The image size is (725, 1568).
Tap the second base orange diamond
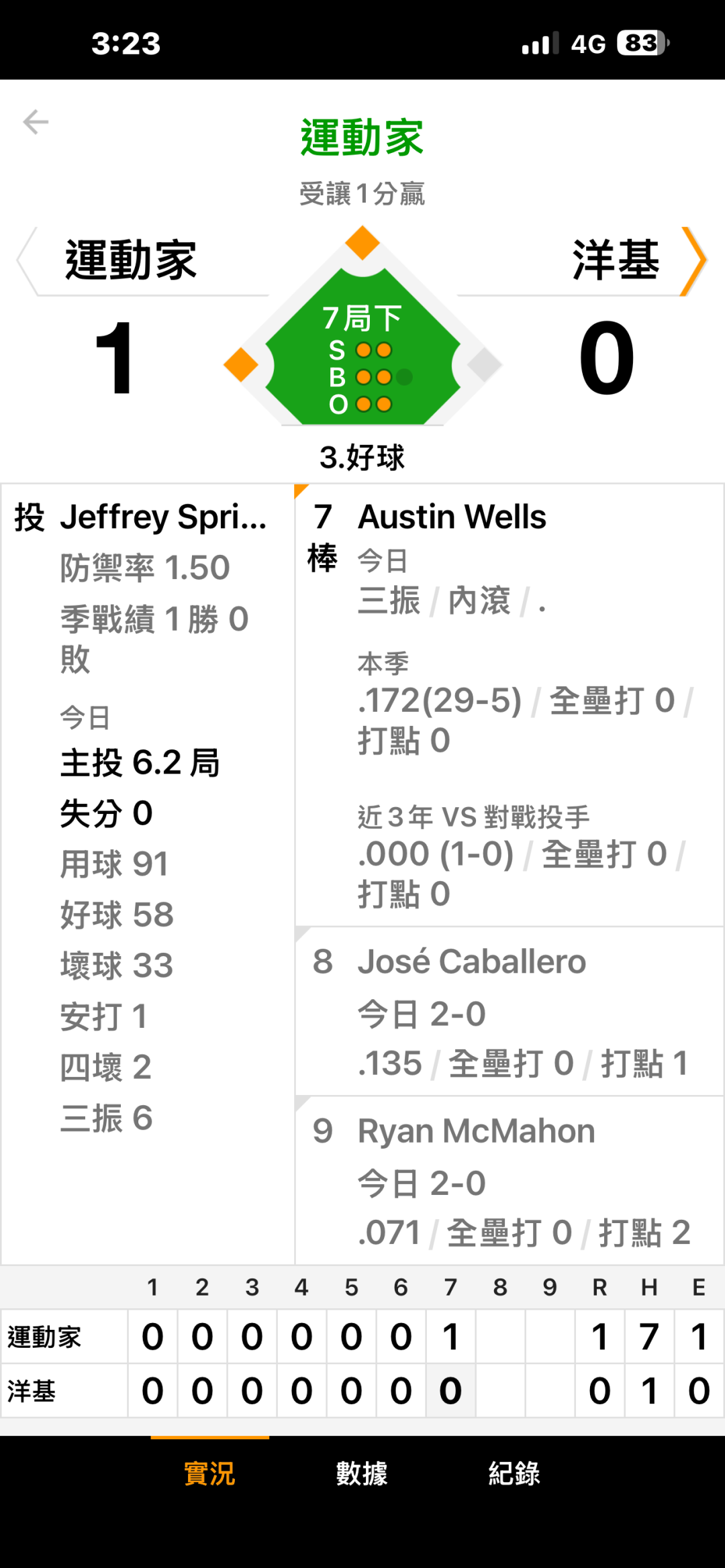tap(362, 243)
